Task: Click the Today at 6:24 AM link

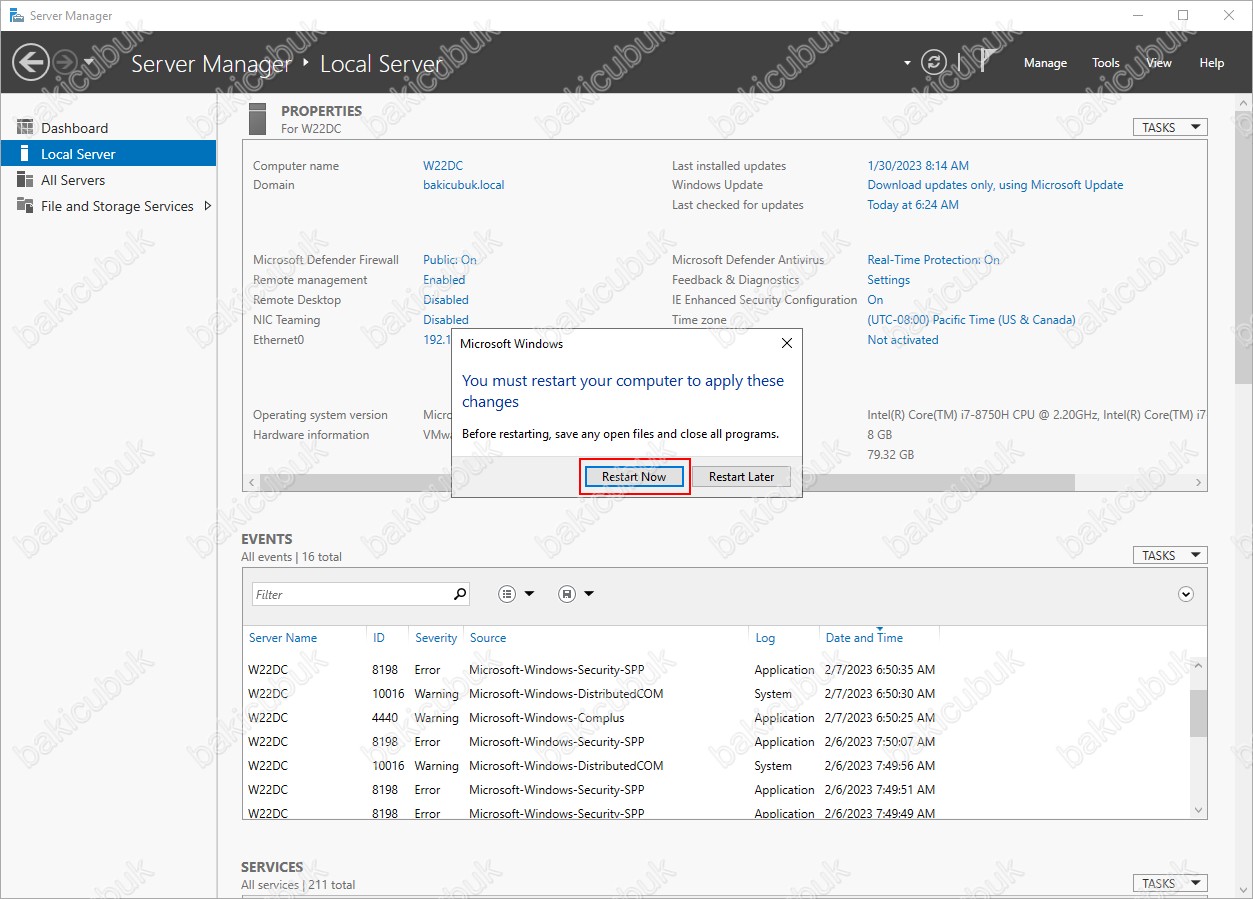Action: (x=913, y=205)
